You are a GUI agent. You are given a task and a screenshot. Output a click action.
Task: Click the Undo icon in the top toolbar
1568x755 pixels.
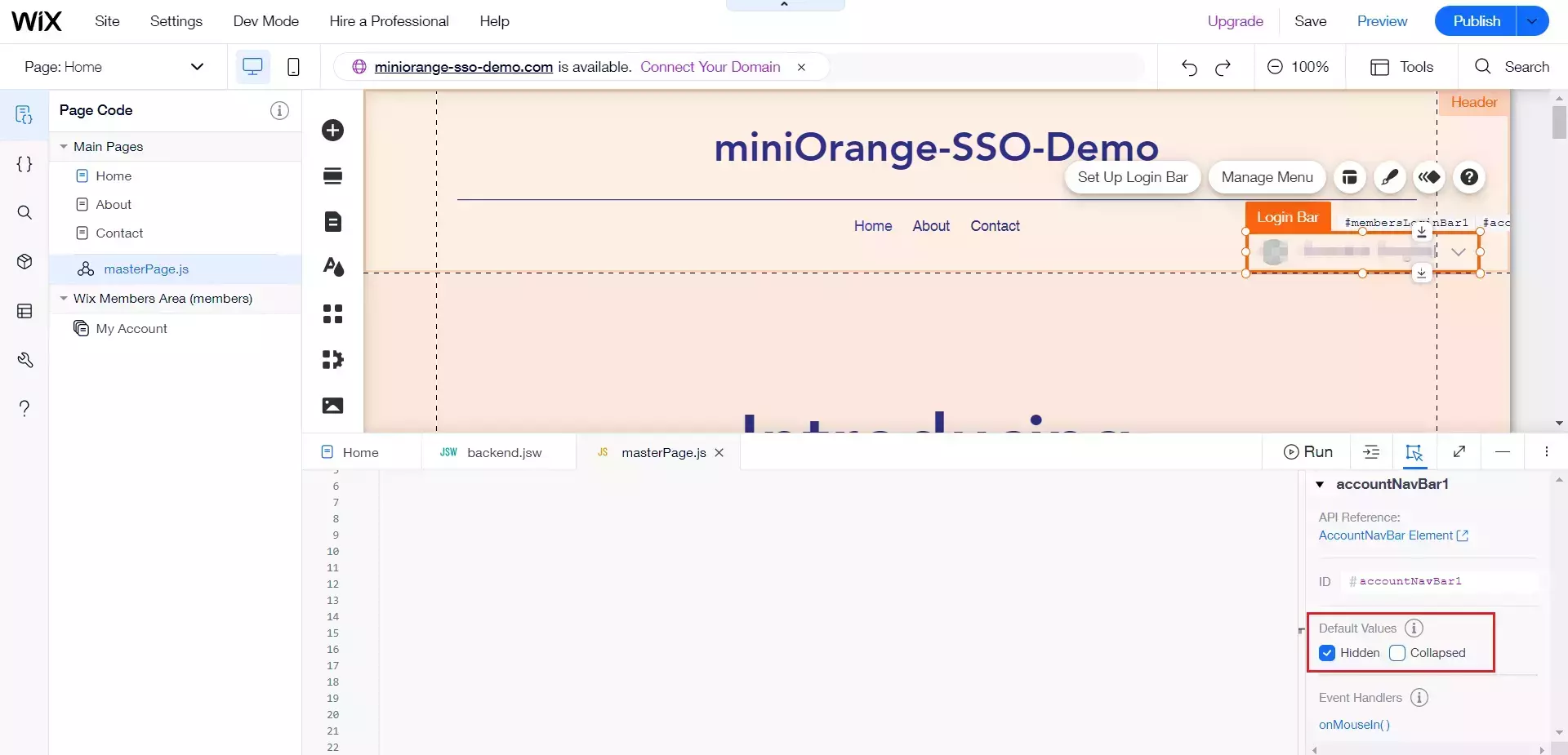(x=1189, y=67)
